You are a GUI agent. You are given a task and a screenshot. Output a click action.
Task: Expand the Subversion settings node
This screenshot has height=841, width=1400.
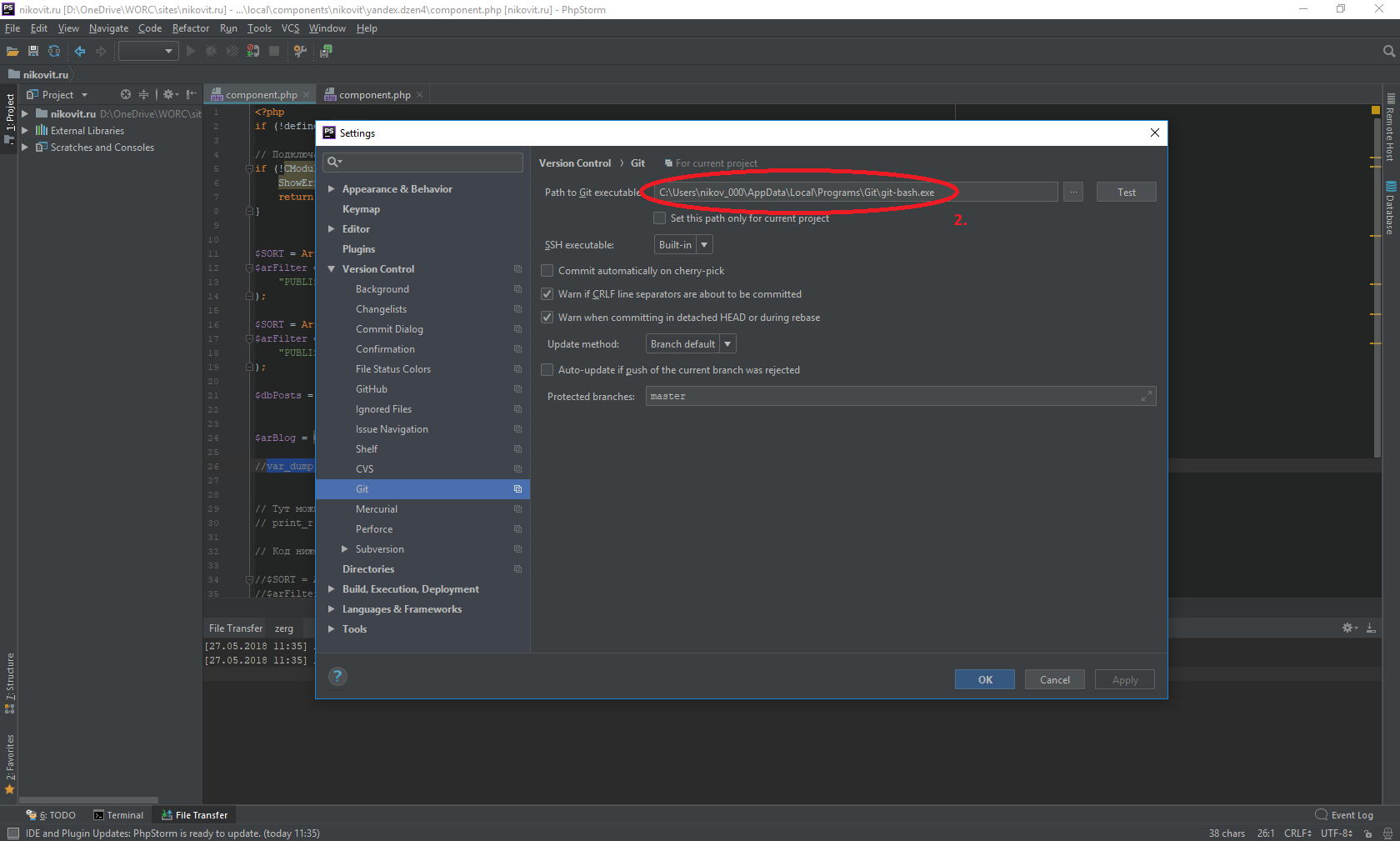click(x=345, y=549)
